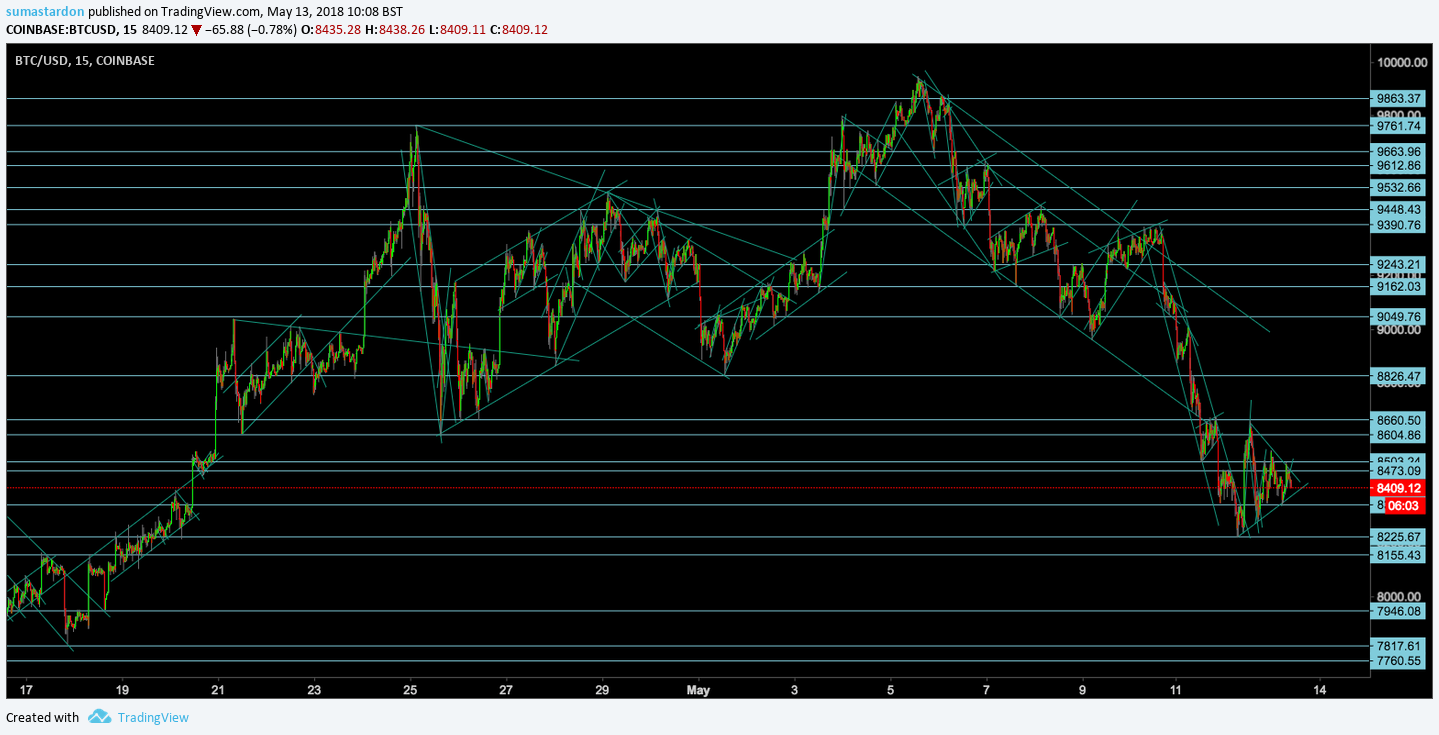
Task: Click the BTC/USD, 15, COINBASE chart title
Action: [x=85, y=61]
